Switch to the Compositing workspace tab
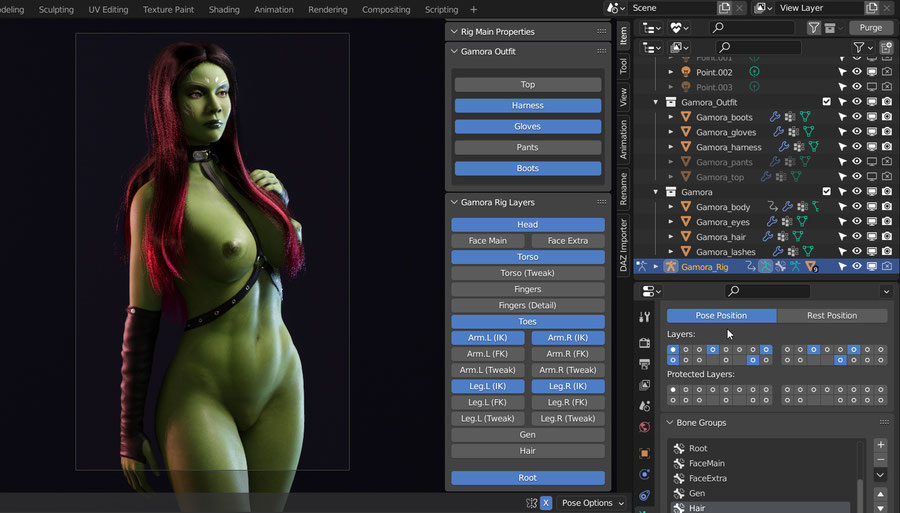The height and width of the screenshot is (513, 900). 386,9
